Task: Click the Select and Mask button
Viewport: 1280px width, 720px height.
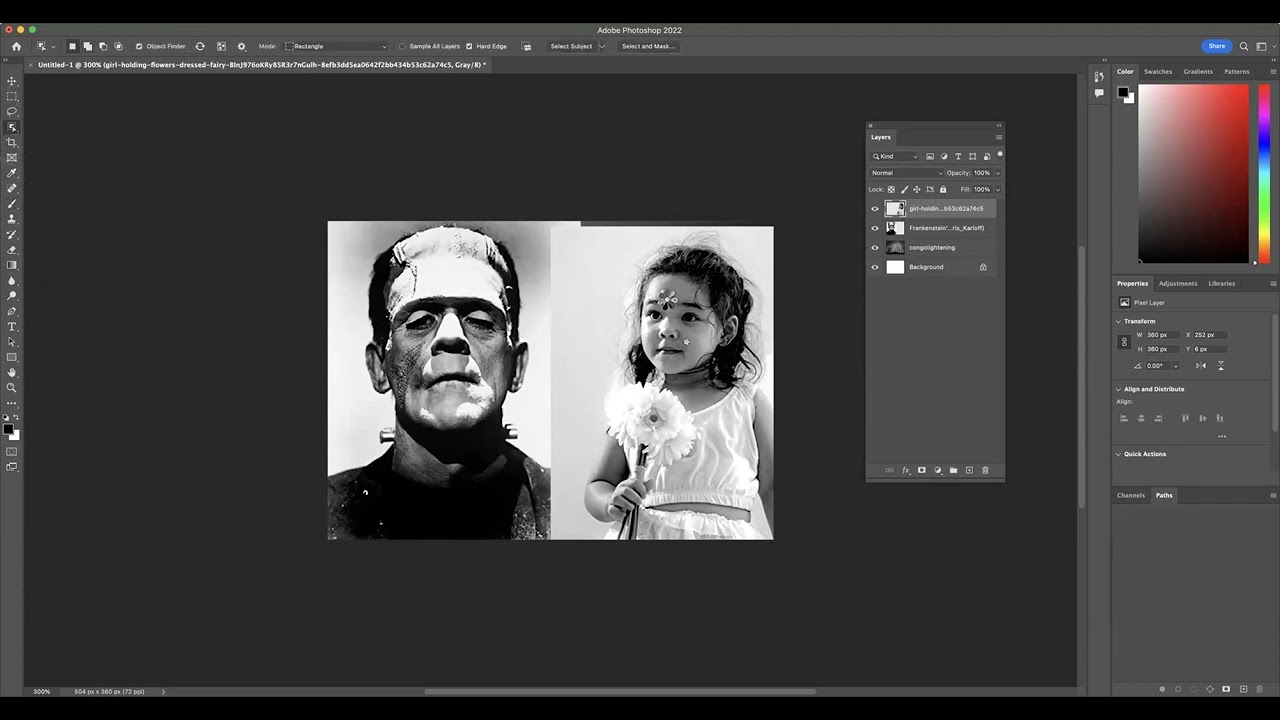Action: coord(648,46)
